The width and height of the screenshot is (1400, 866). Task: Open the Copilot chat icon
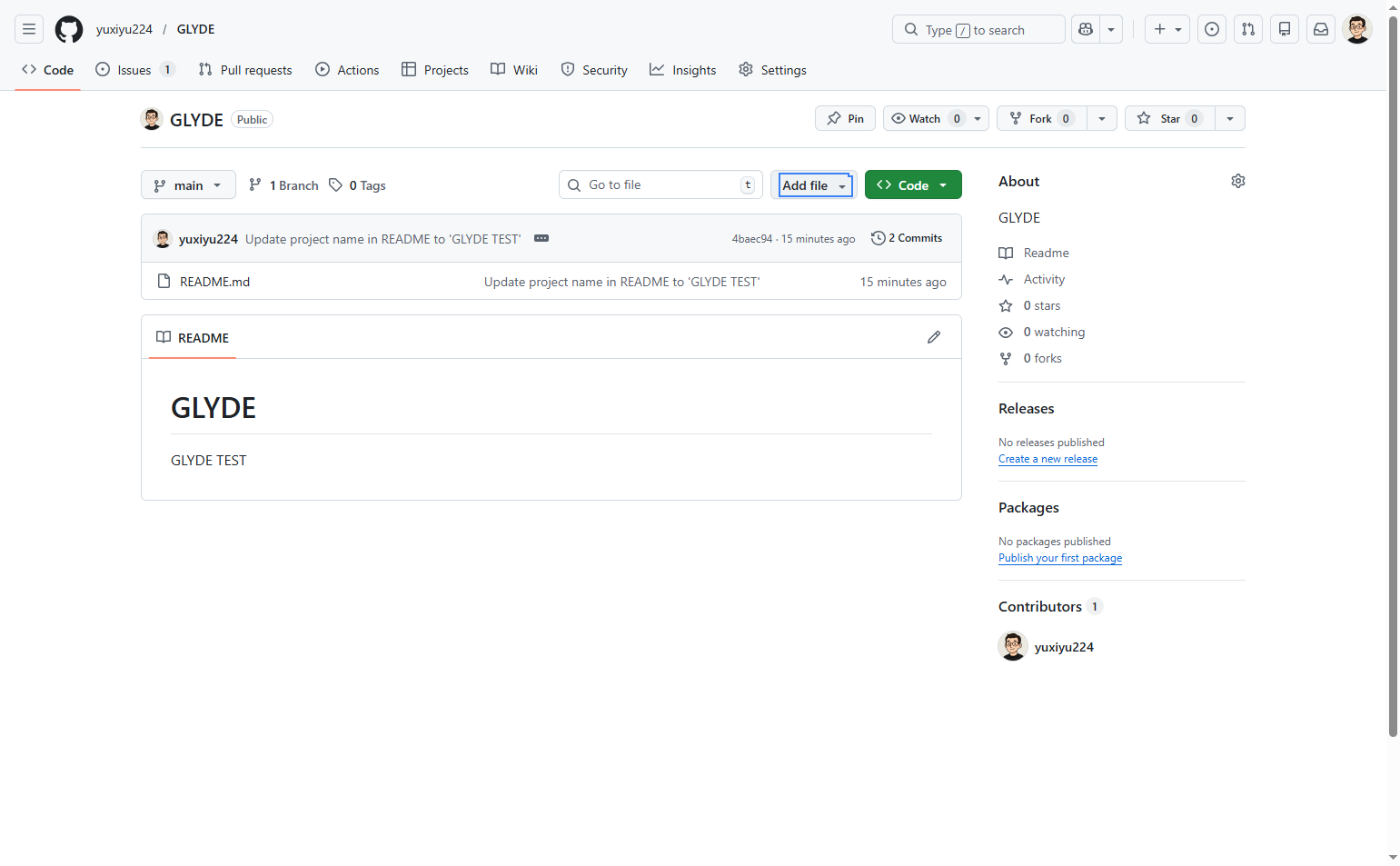tap(1086, 29)
